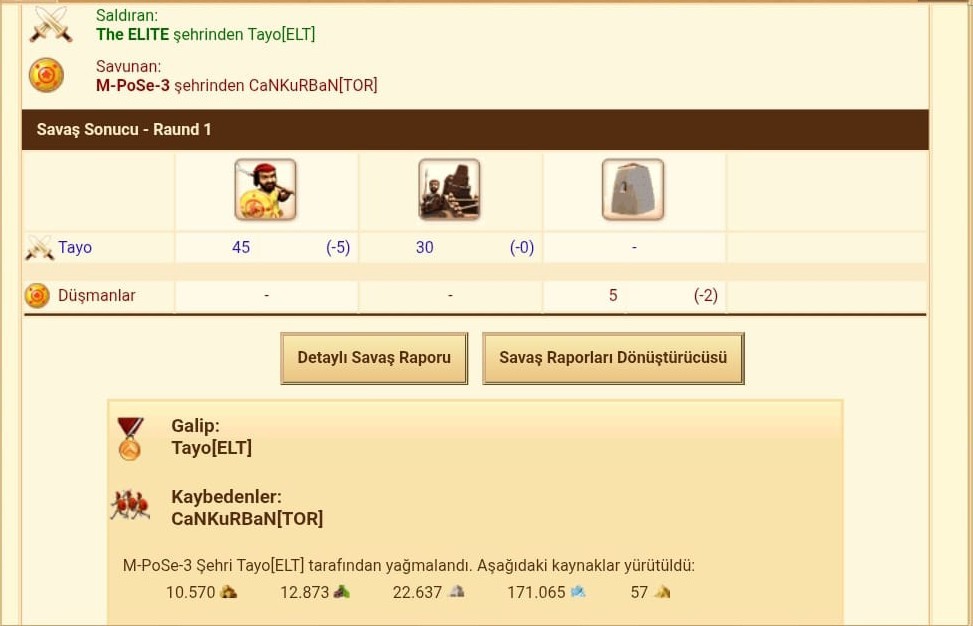
Task: Select the red-turban swordsman unit icon
Action: [266, 189]
